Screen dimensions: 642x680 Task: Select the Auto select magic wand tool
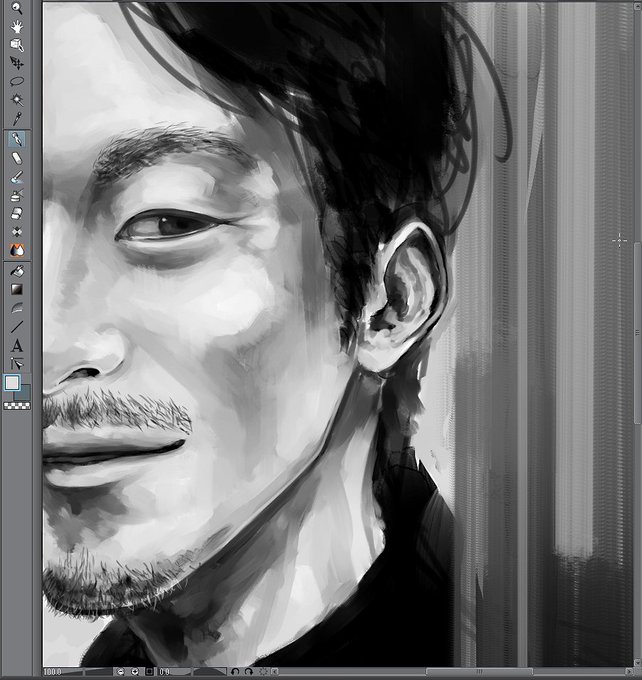16,100
